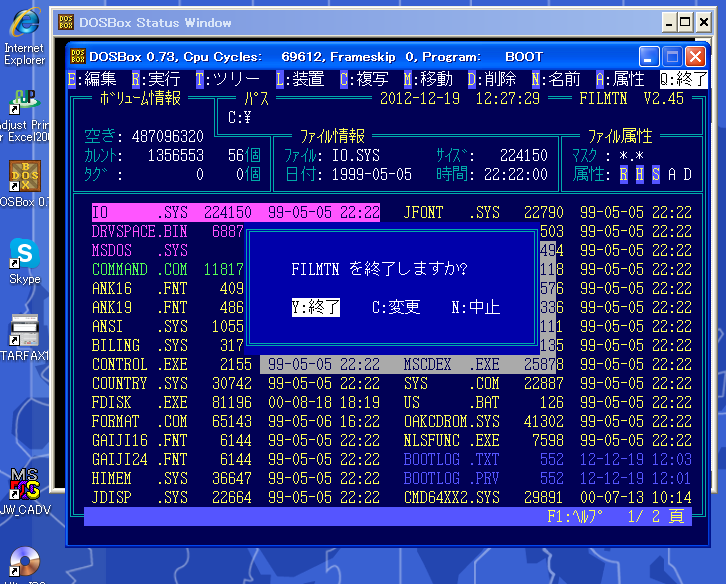This screenshot has height=584, width=726.
Task: Select the FORMAT.COM file
Action: click(x=236, y=421)
